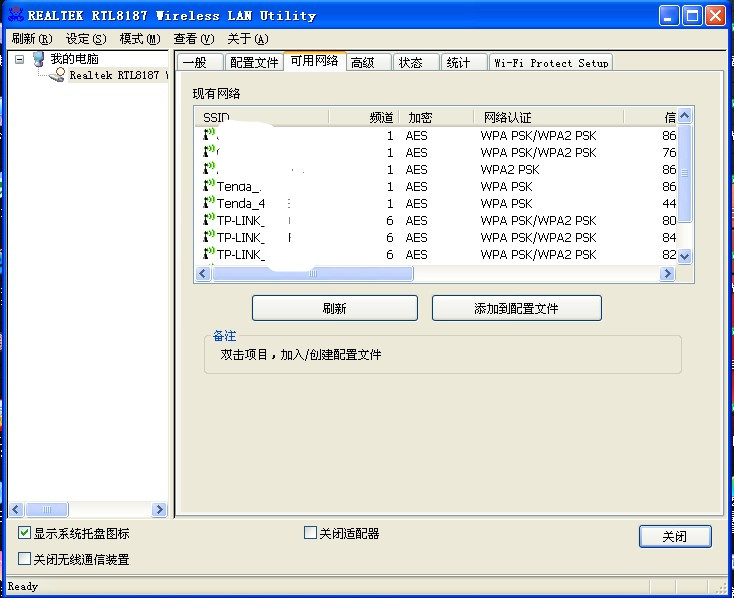The width and height of the screenshot is (734, 598).
Task: Sort by the 网络认证 column header
Action: (x=549, y=117)
